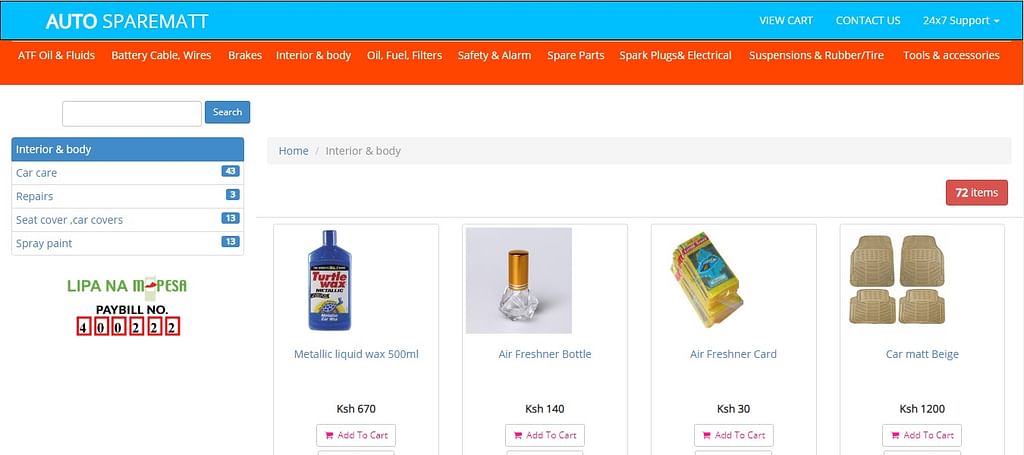This screenshot has height=455, width=1024.
Task: Open the beige car mat image
Action: 896,280
